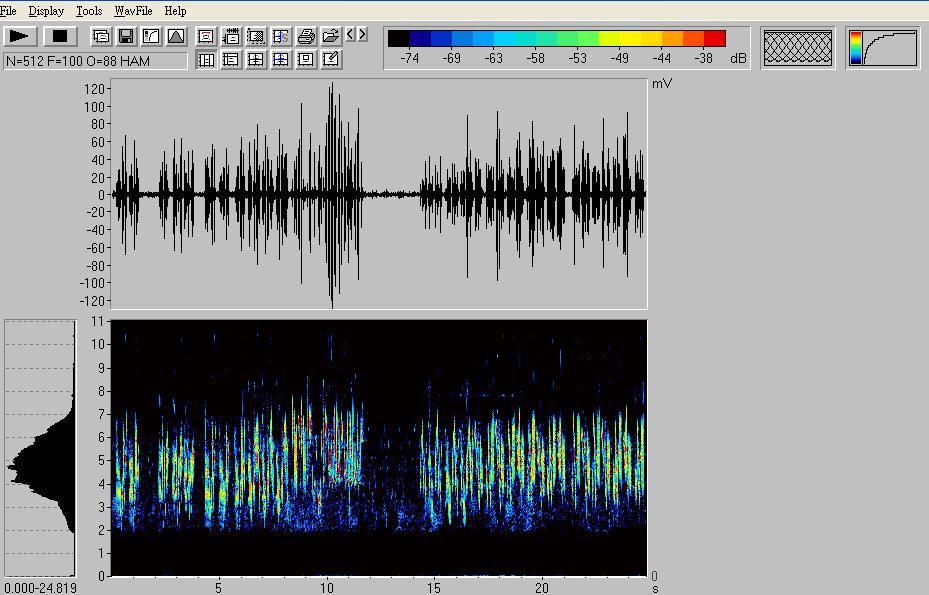The width and height of the screenshot is (929, 595).
Task: Click the left arrow previous button
Action: [351, 35]
